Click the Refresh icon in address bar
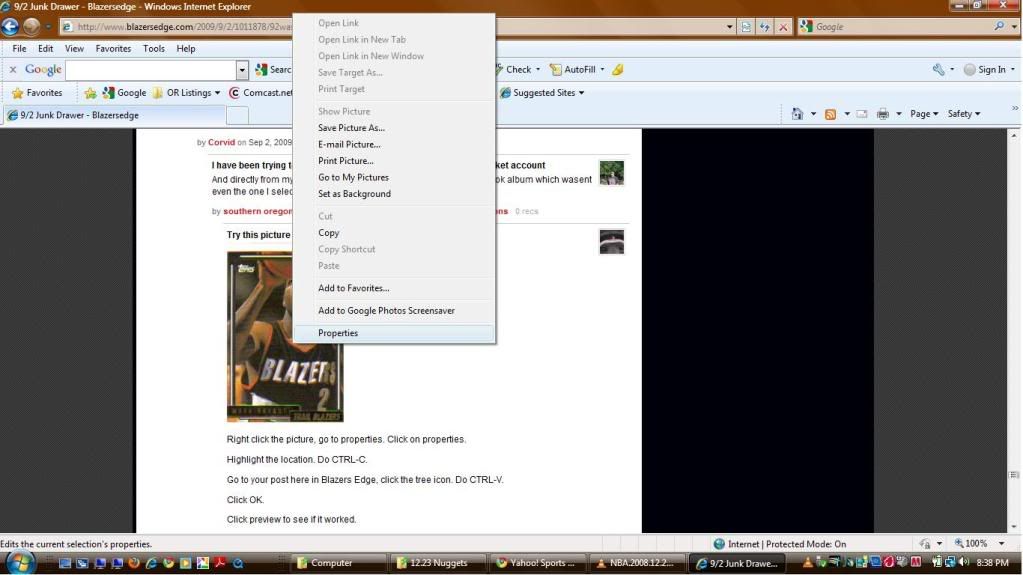Viewport: 1023px width, 575px height. pos(765,27)
